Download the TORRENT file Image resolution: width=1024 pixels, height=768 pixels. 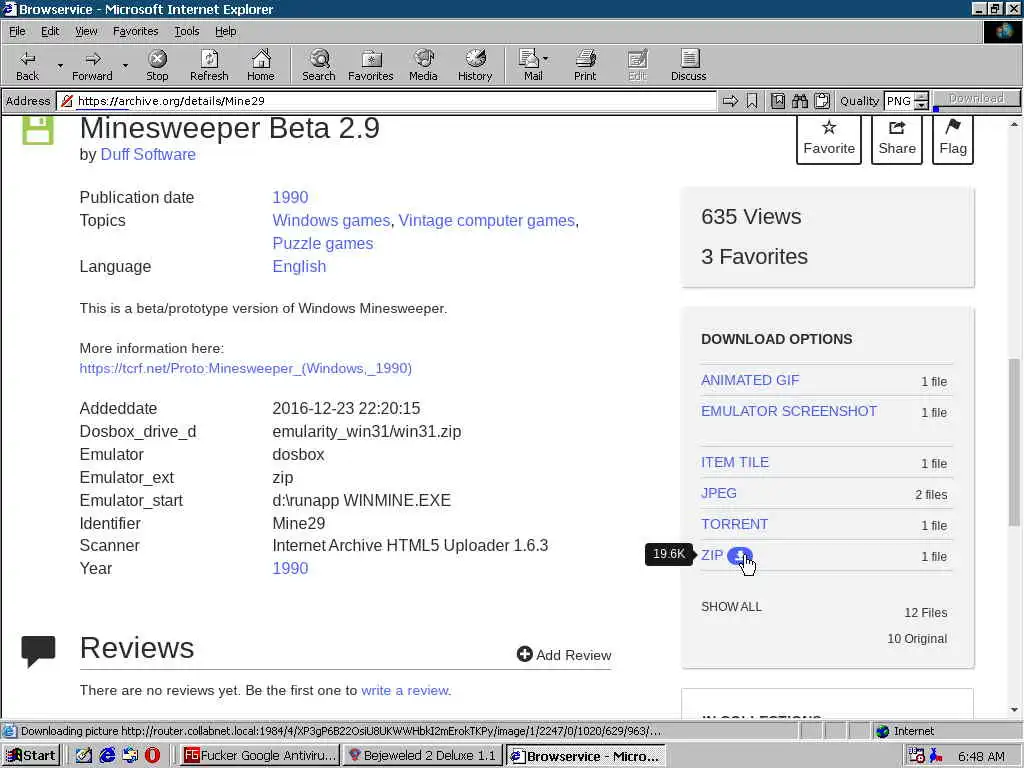734,524
